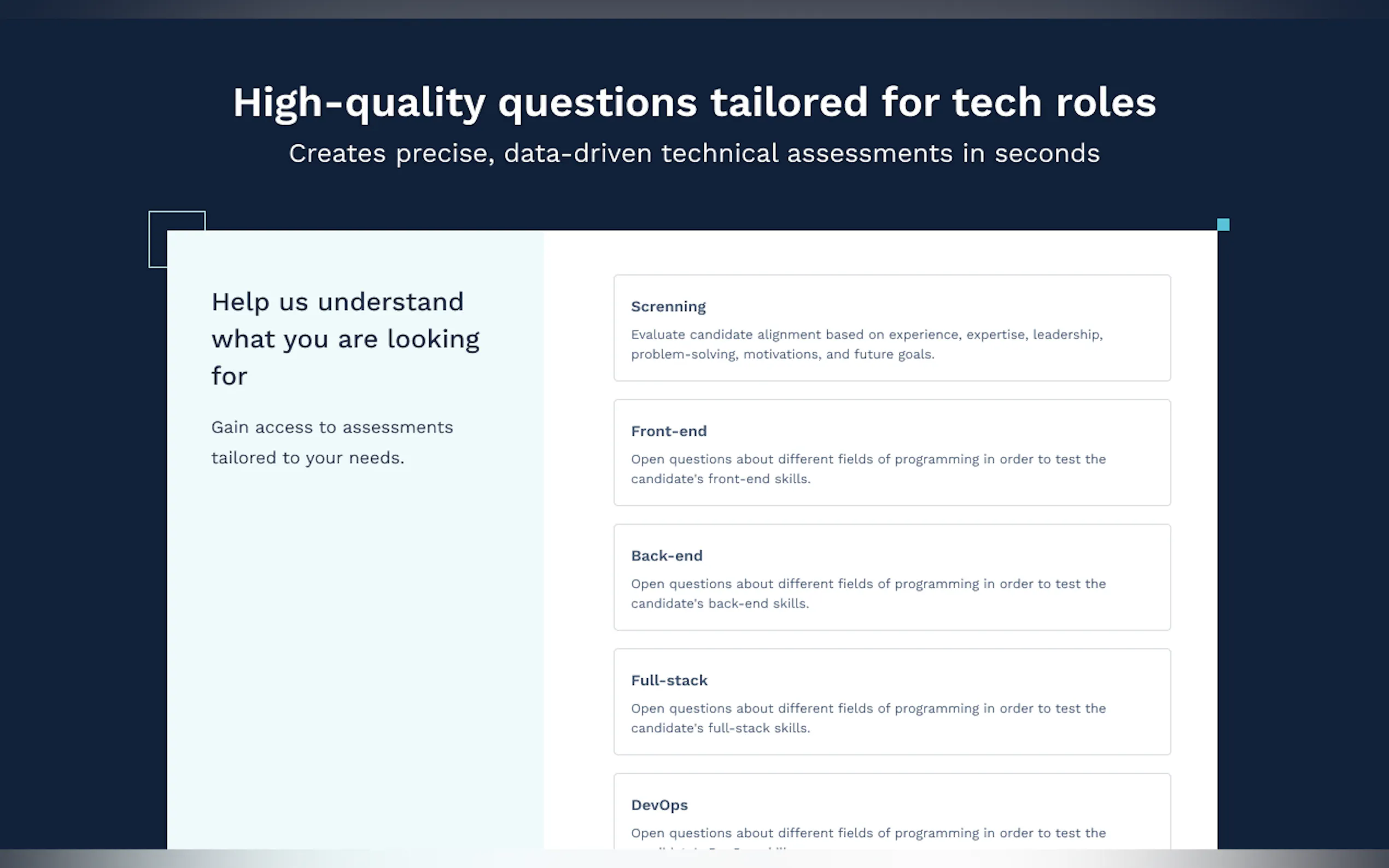This screenshot has width=1389, height=868.
Task: Click the 'DevOps' card title
Action: [x=659, y=805]
